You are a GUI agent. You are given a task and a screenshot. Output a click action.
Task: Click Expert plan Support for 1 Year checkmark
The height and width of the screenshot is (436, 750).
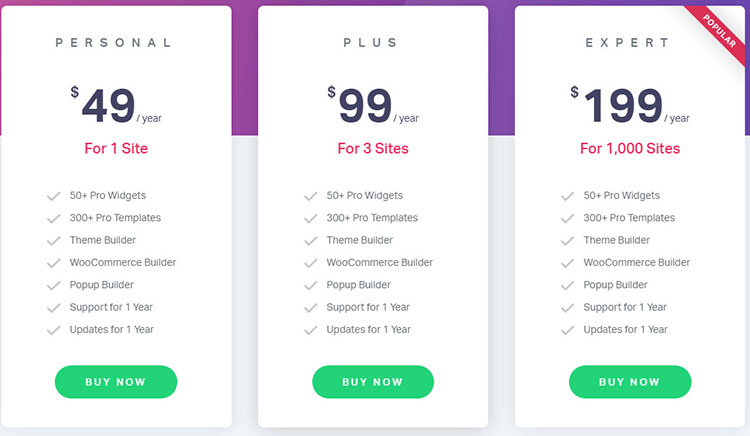(x=568, y=308)
